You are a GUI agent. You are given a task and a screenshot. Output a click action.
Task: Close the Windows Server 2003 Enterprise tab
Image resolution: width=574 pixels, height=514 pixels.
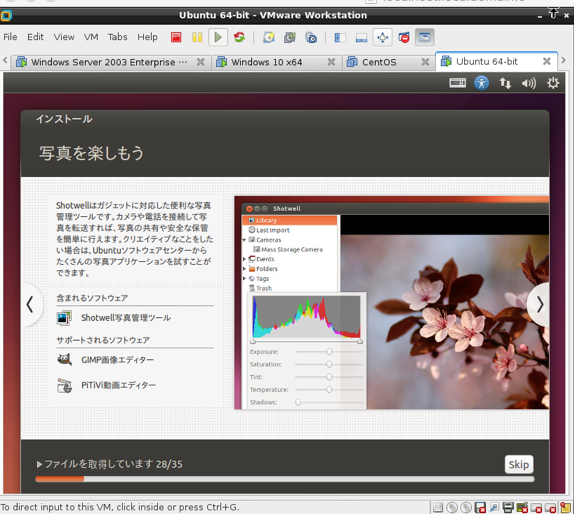pyautogui.click(x=201, y=62)
